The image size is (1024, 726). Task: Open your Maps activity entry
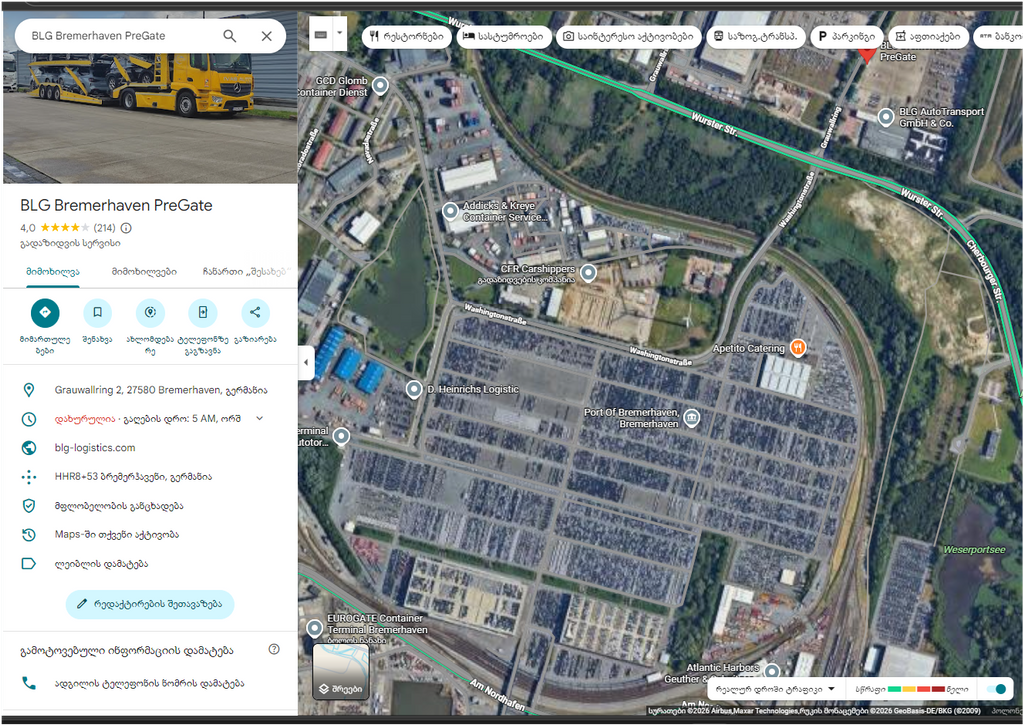(150, 535)
